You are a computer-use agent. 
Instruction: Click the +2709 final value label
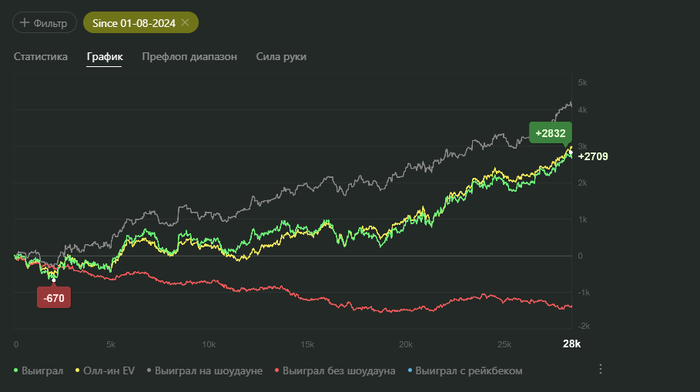[593, 156]
